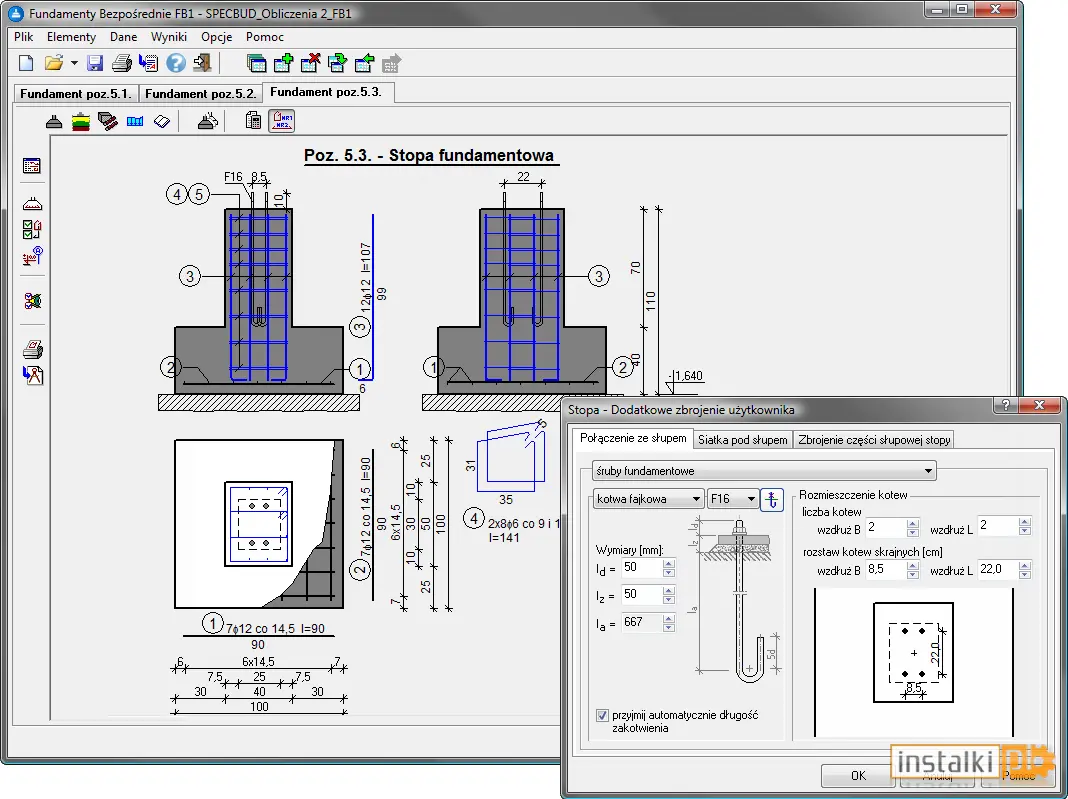Click the print drawing icon in left sidebar

(32, 349)
